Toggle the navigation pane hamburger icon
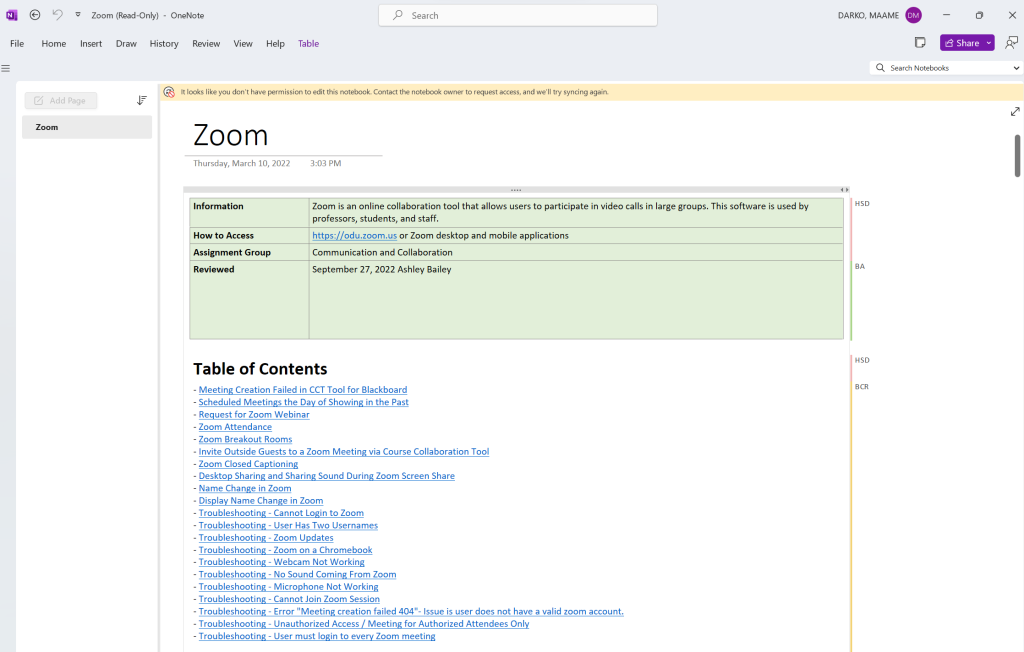Screen dimensions: 1024x652 [x=6, y=68]
